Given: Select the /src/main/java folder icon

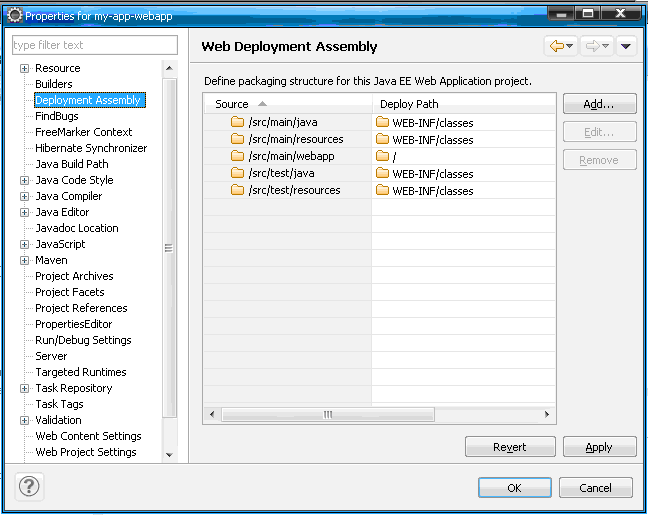Looking at the screenshot, I should 238,122.
